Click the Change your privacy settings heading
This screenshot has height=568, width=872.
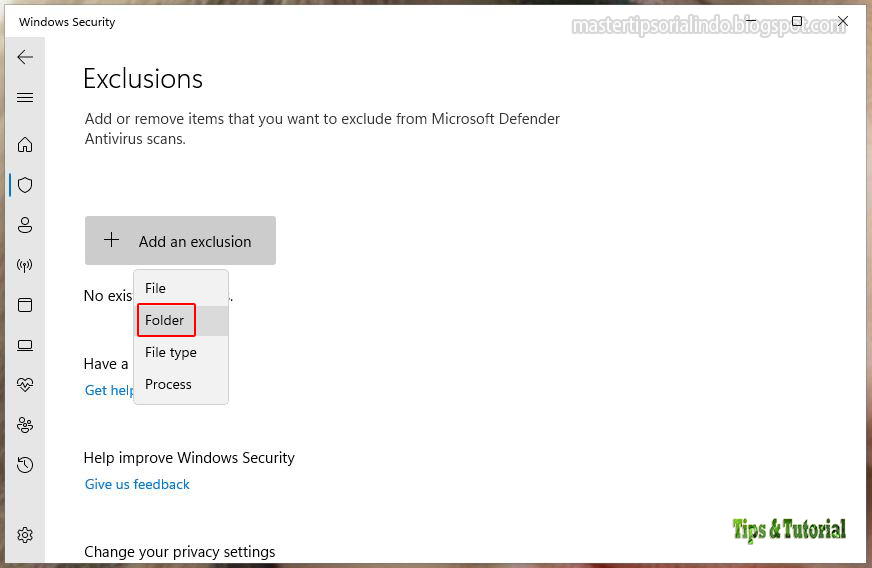(x=180, y=551)
